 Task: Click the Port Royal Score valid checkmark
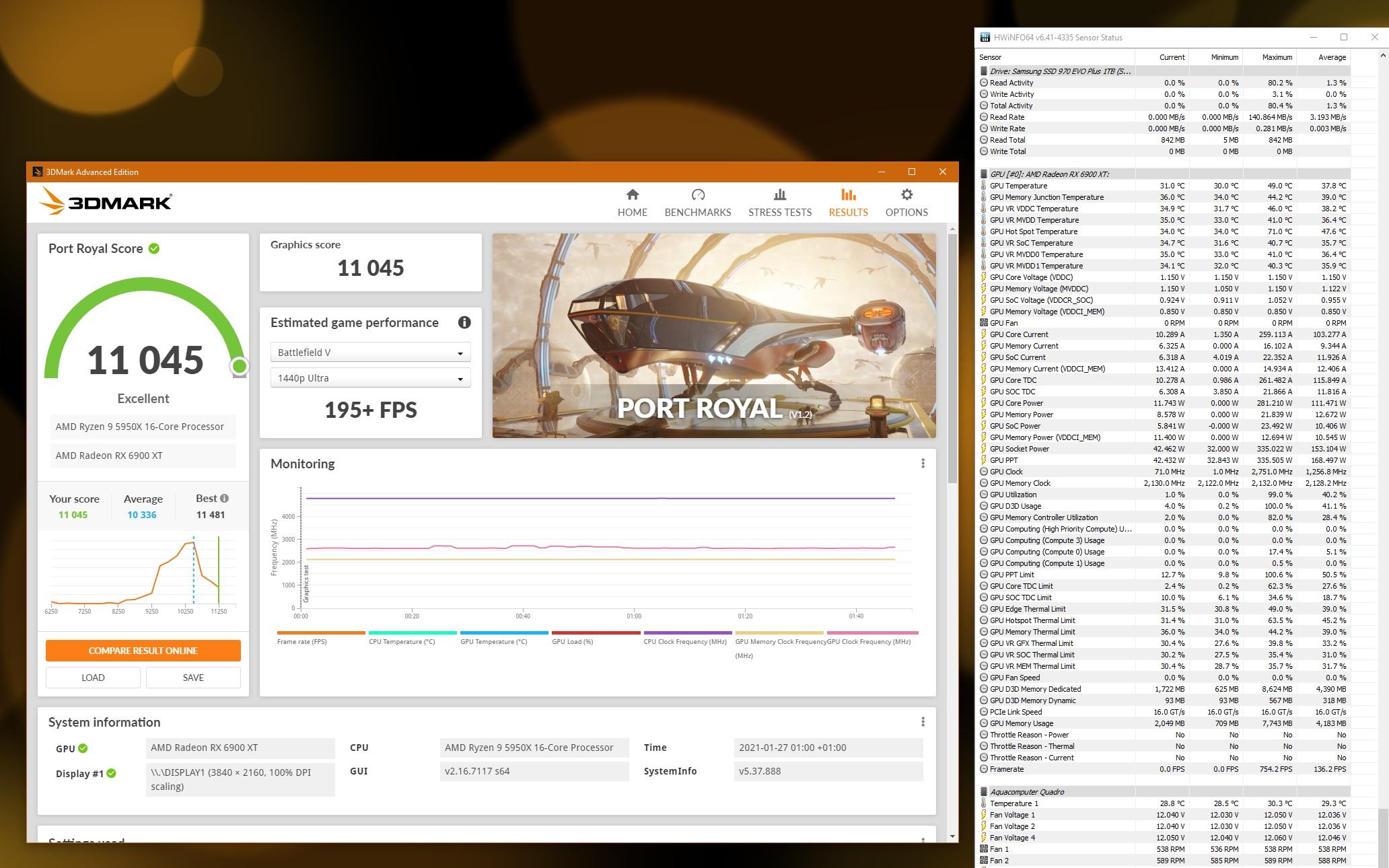154,248
